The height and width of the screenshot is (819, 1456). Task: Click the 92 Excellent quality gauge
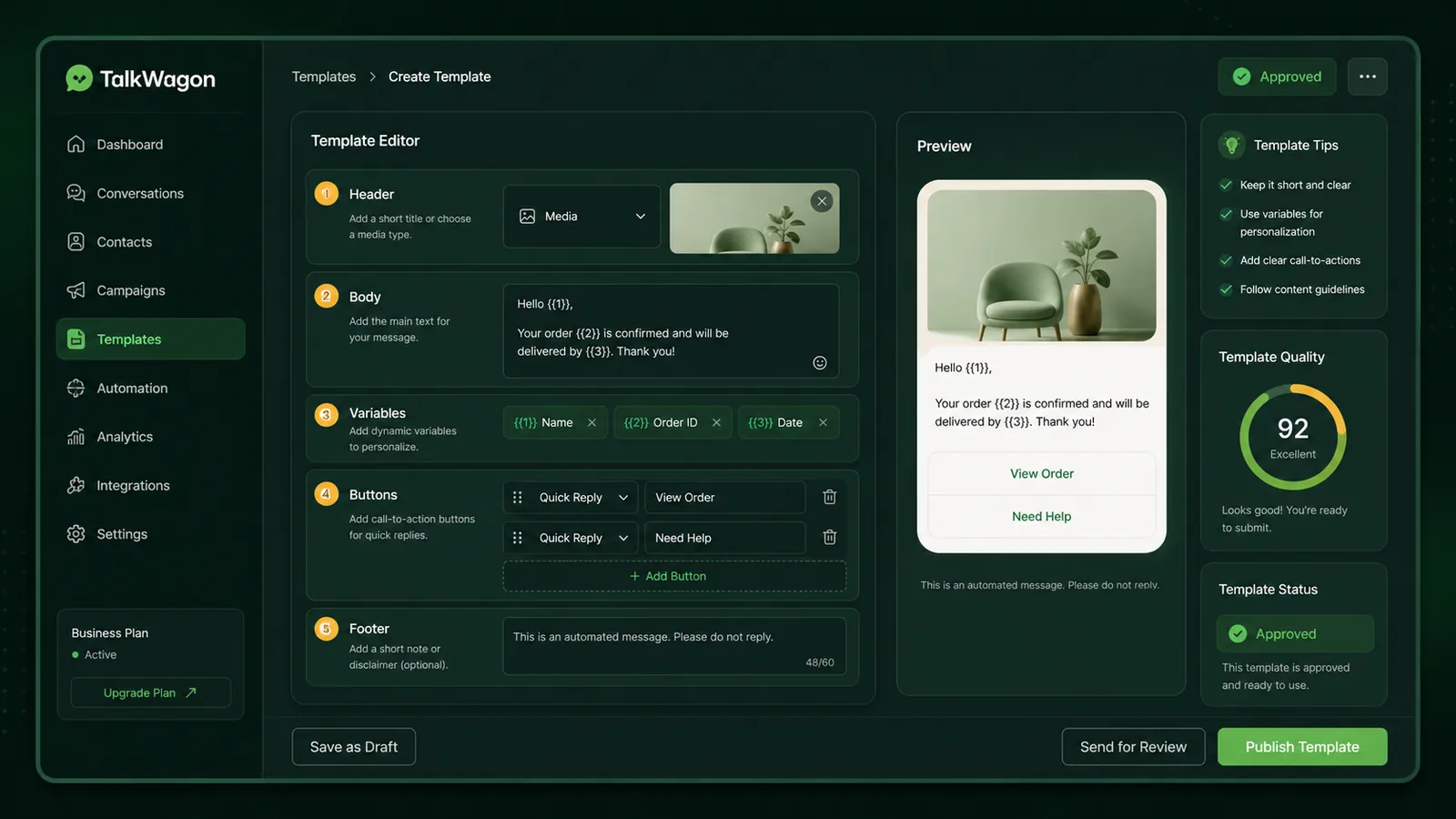1293,437
